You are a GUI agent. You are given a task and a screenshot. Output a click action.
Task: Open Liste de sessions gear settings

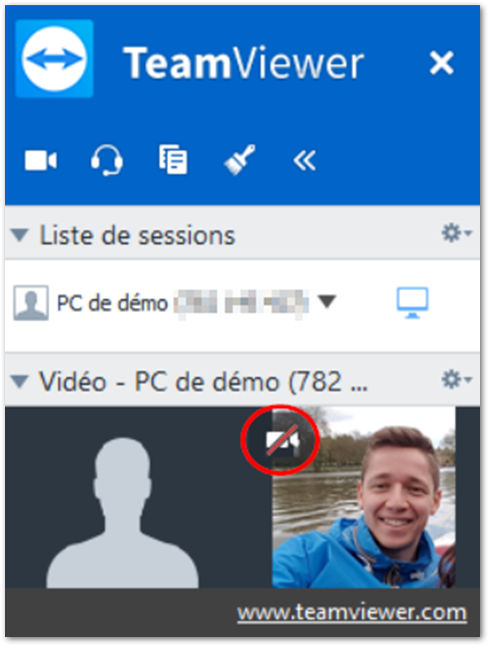click(456, 233)
